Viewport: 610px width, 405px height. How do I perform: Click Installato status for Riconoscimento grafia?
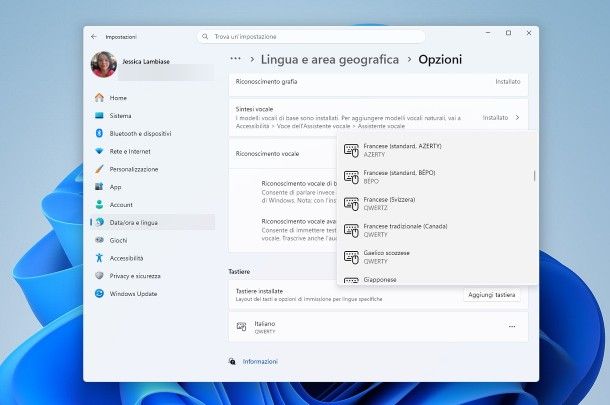[x=508, y=82]
